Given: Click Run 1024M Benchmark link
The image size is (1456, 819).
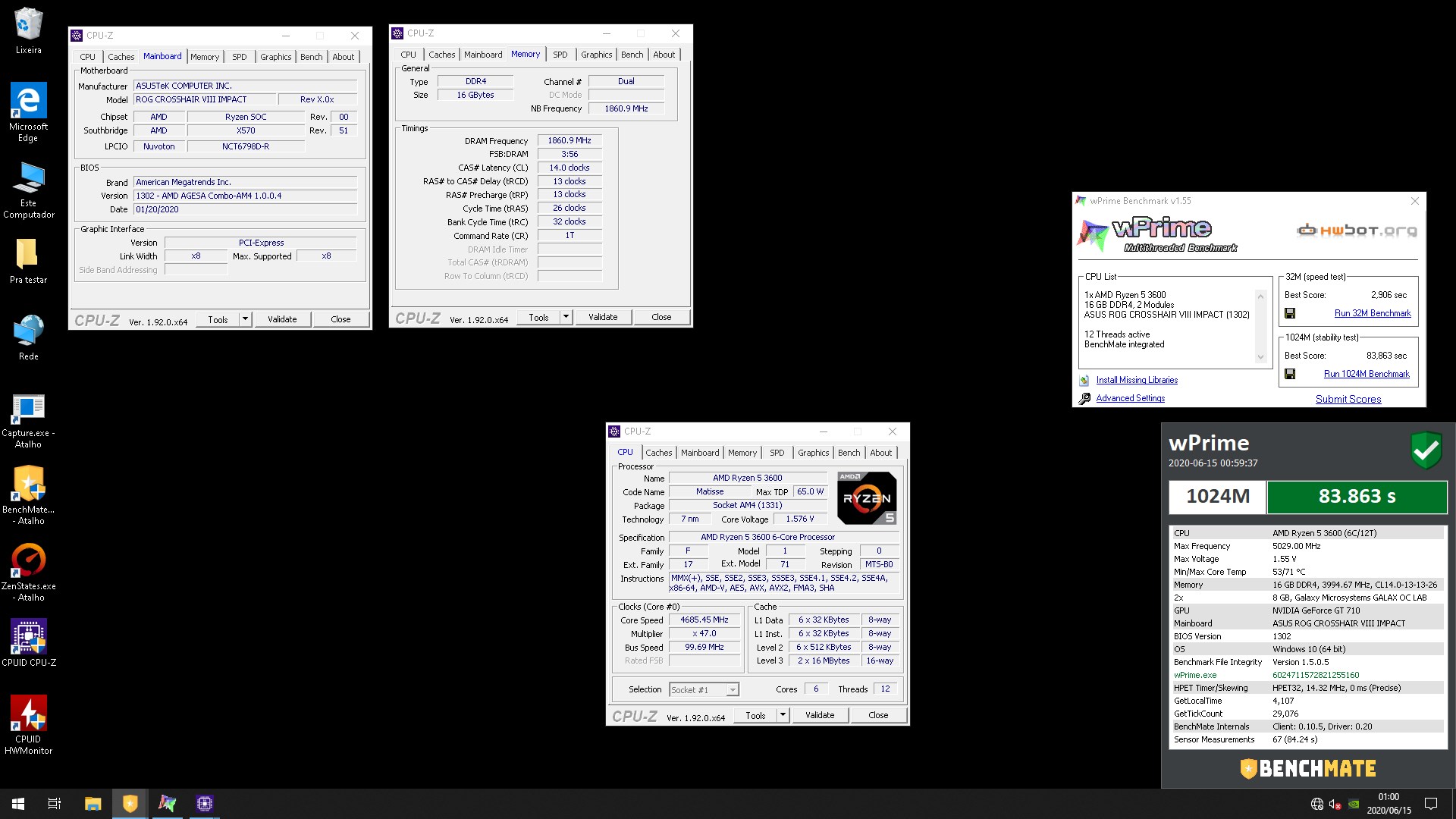Looking at the screenshot, I should click(1367, 374).
